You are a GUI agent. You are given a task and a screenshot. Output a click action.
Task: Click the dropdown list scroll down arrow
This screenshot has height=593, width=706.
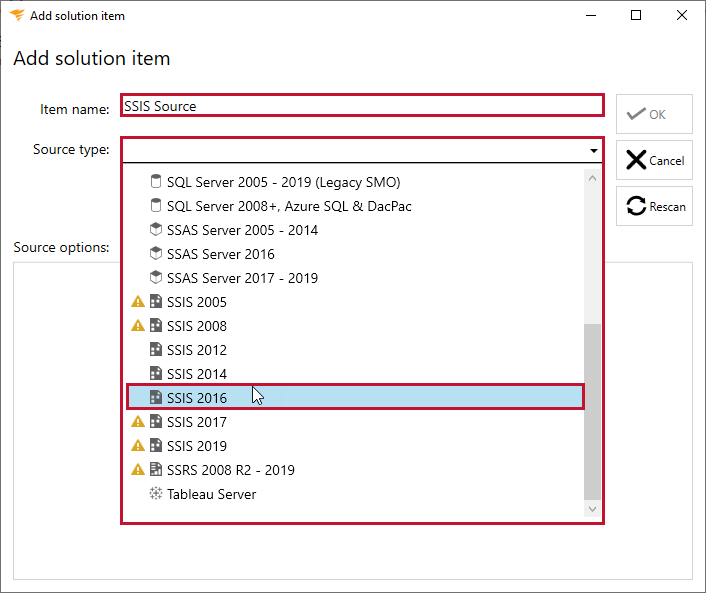pos(592,509)
